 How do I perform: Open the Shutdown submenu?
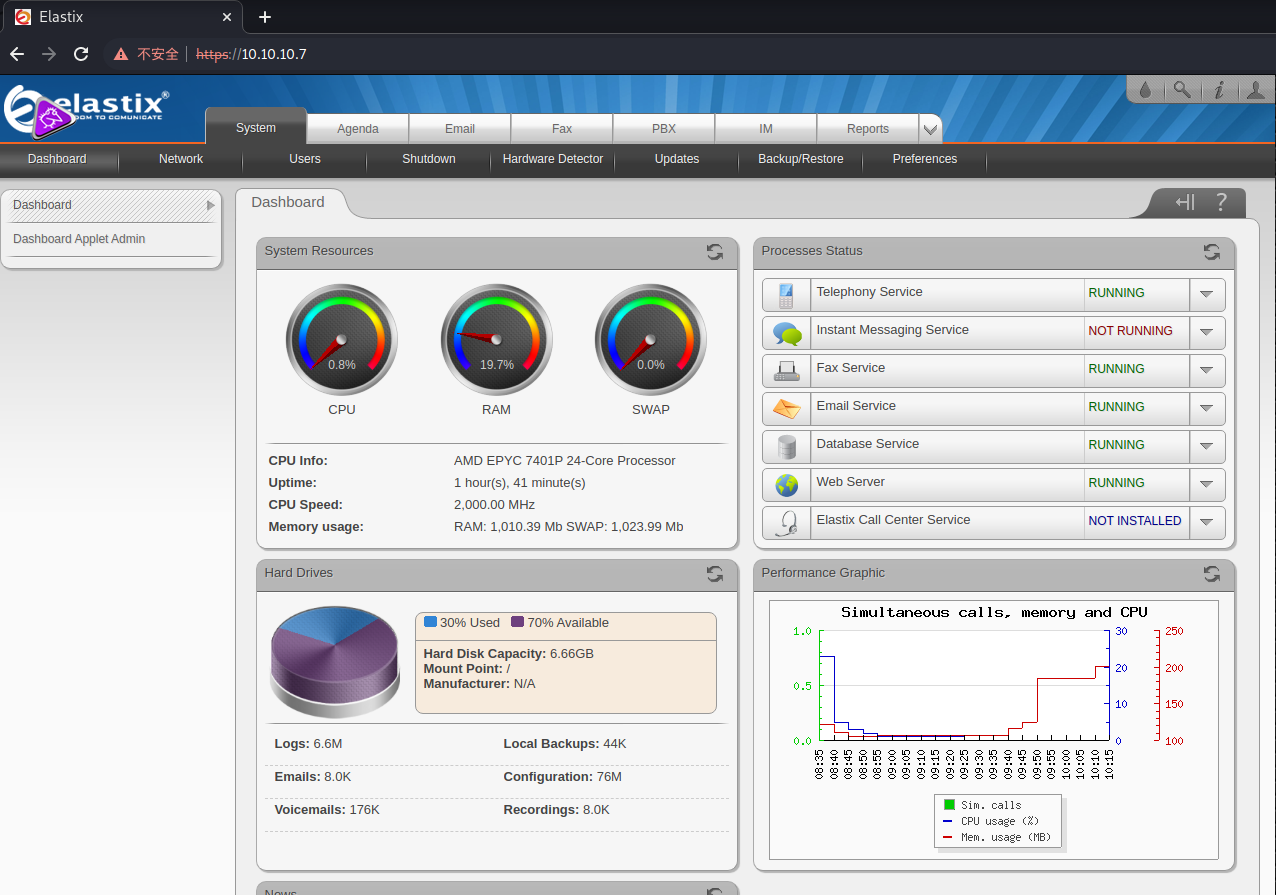pyautogui.click(x=429, y=159)
